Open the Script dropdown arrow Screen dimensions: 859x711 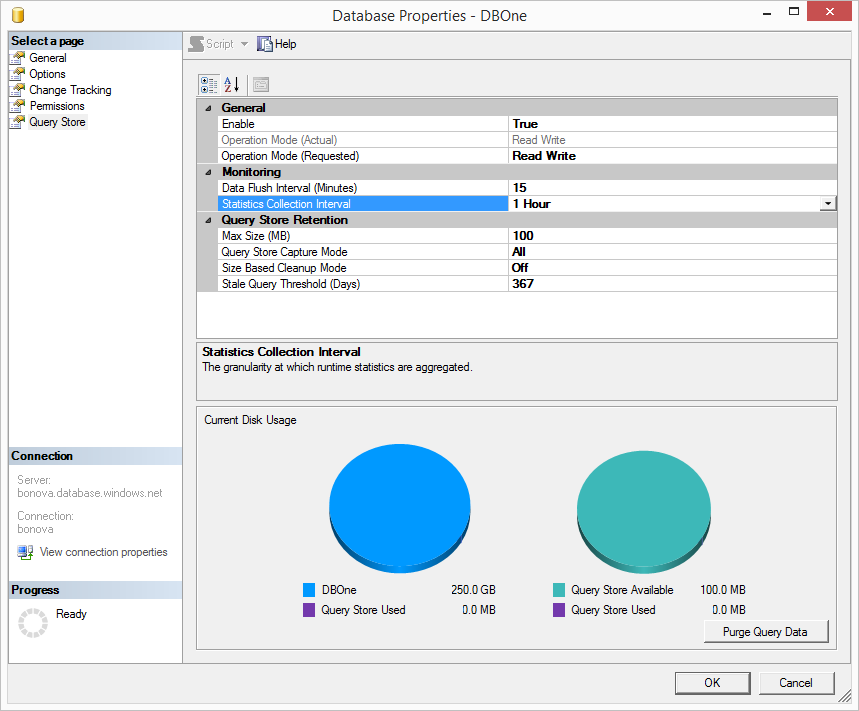pyautogui.click(x=245, y=44)
